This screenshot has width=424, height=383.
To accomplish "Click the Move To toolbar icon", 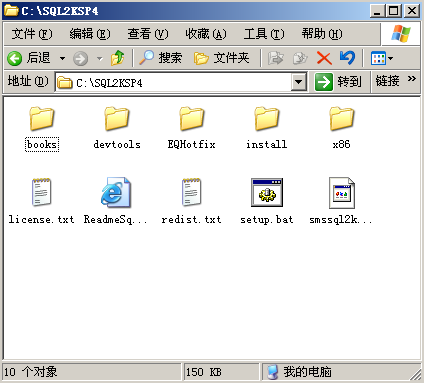I will pyautogui.click(x=275, y=58).
